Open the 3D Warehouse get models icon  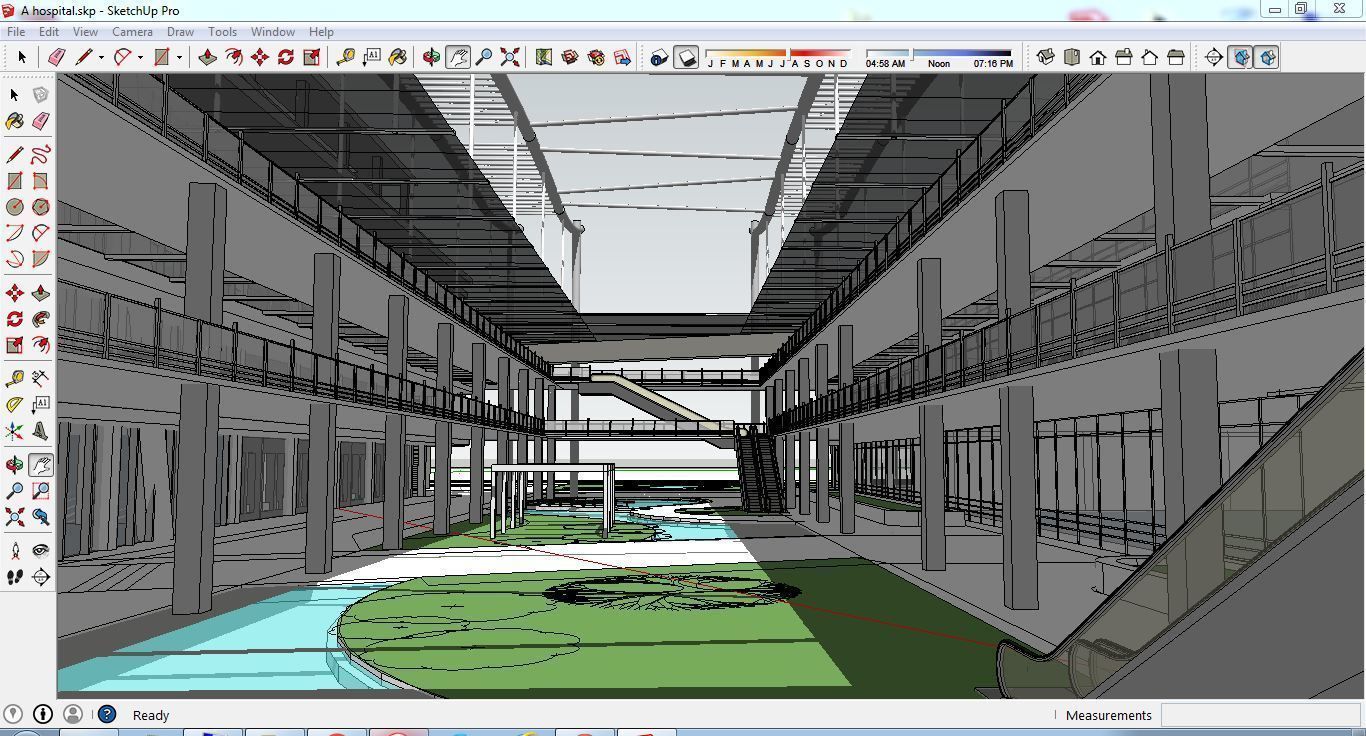click(x=570, y=57)
